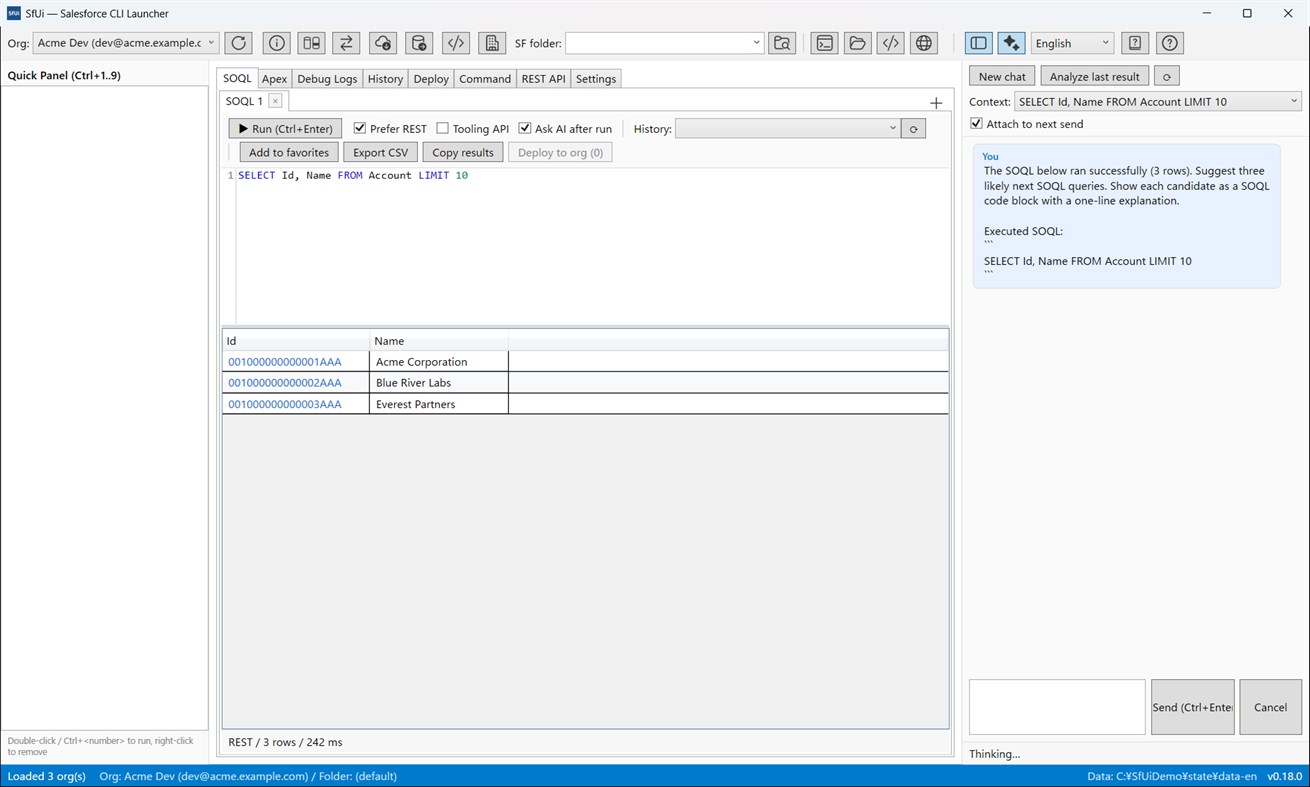Image resolution: width=1310 pixels, height=787 pixels.
Task: Open the terminal console icon
Action: tap(824, 43)
